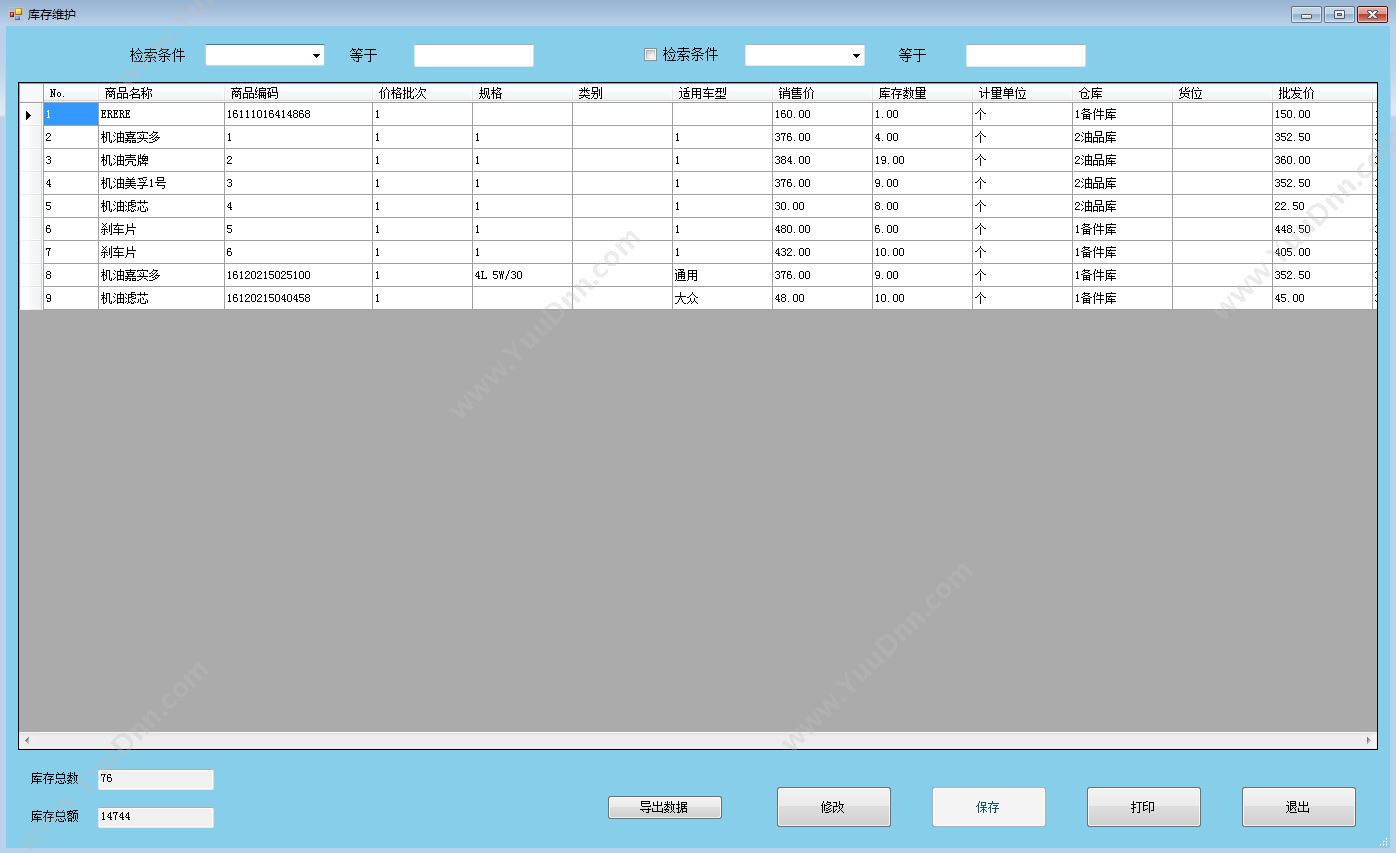Click the No. column header

tap(71, 93)
